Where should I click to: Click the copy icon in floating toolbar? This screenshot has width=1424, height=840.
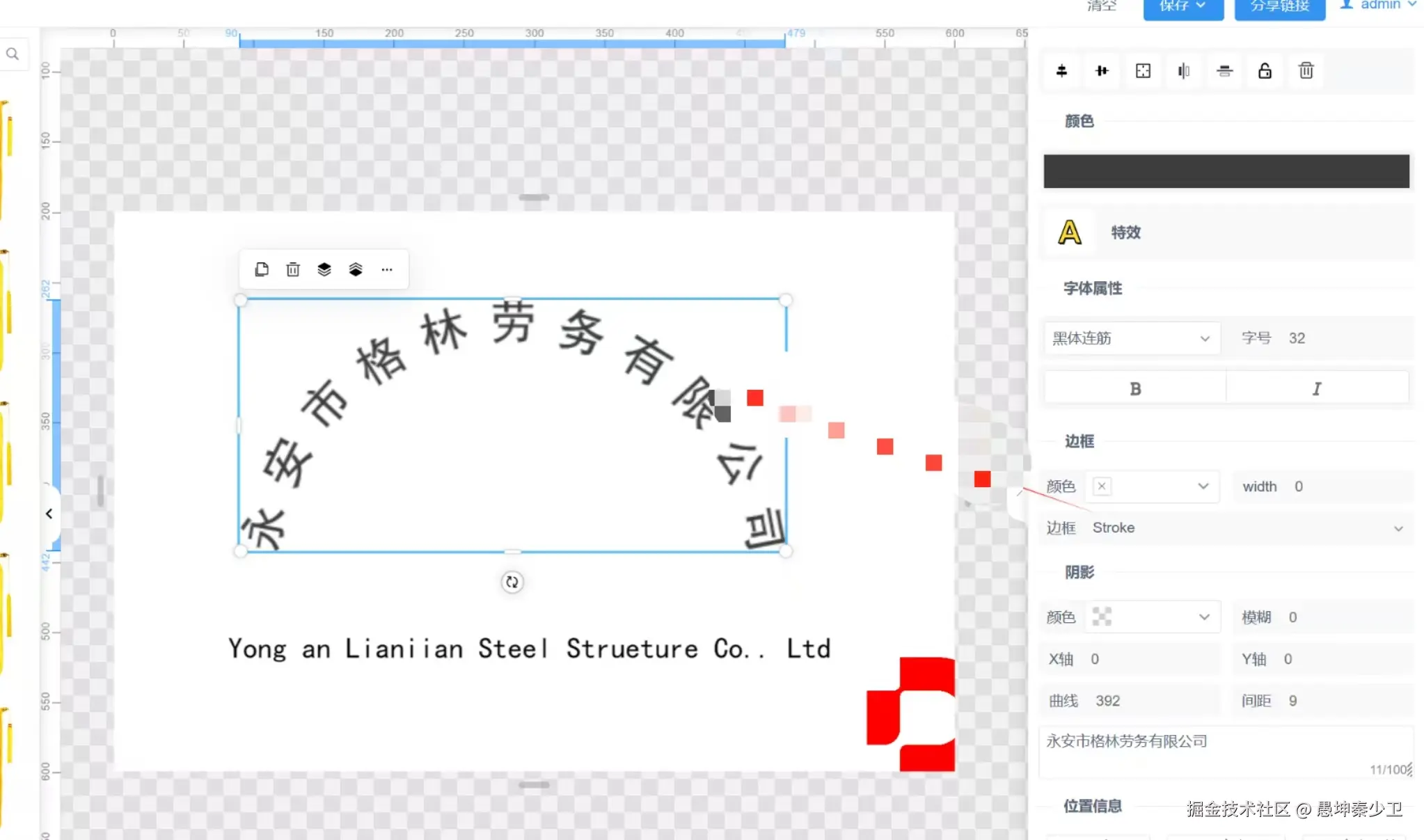click(x=262, y=270)
